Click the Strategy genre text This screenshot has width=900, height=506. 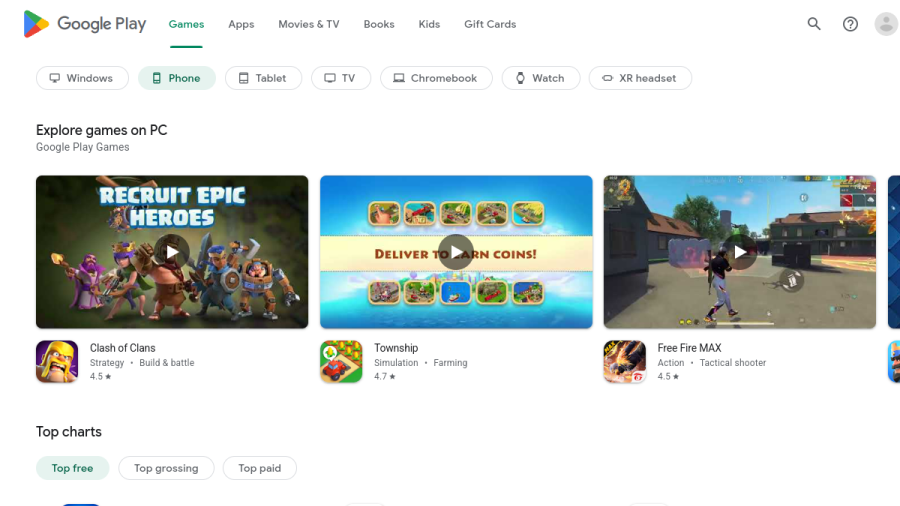[x=107, y=363]
